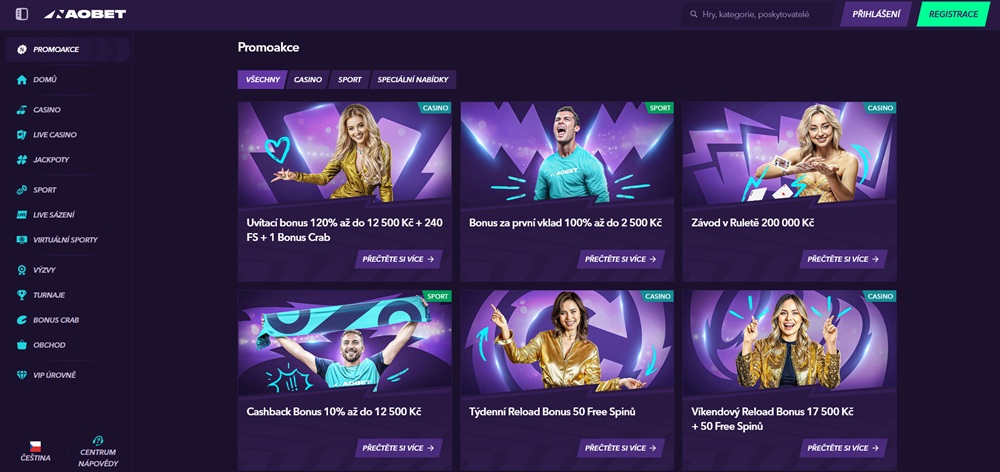Select the Speciální Nabídky tab
The image size is (1000, 472).
pos(413,79)
